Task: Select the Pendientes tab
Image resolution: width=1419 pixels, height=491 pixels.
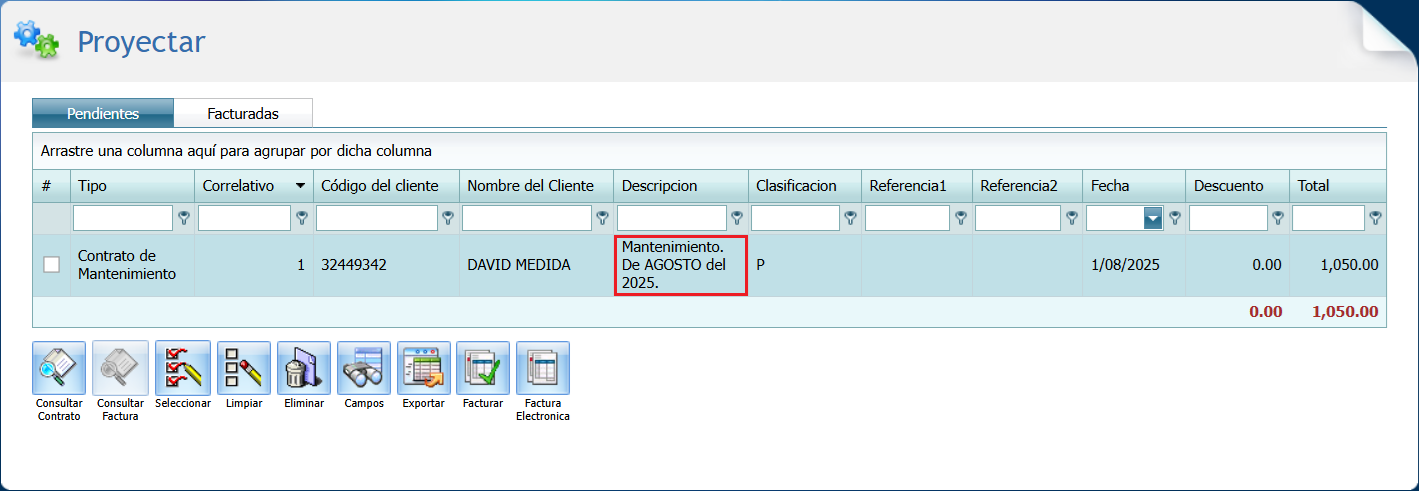Action: [103, 114]
